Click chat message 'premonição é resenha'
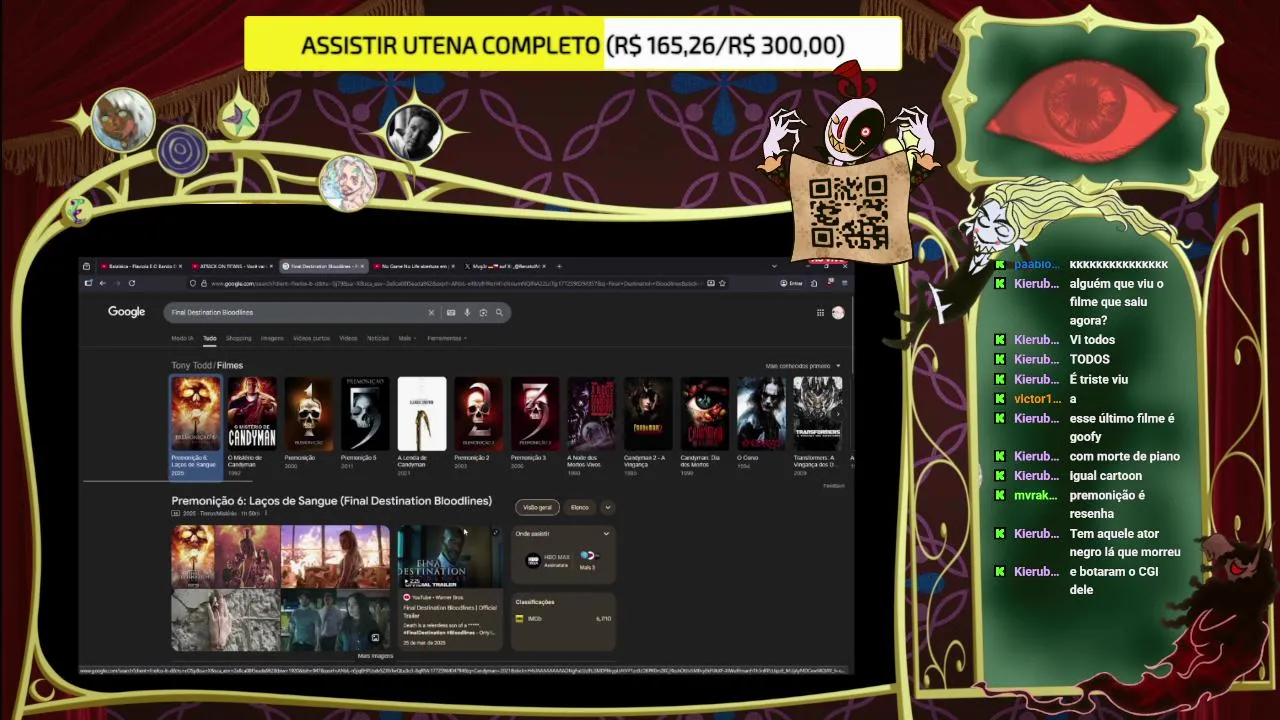The image size is (1280, 720). pos(1107,504)
